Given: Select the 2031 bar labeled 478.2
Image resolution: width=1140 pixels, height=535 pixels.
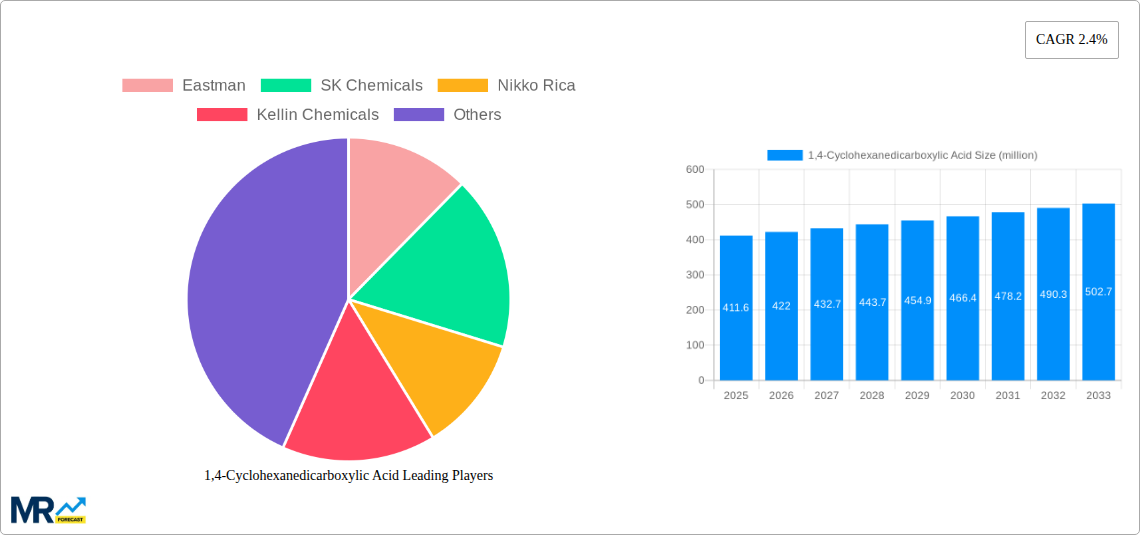Looking at the screenshot, I should (x=1008, y=296).
